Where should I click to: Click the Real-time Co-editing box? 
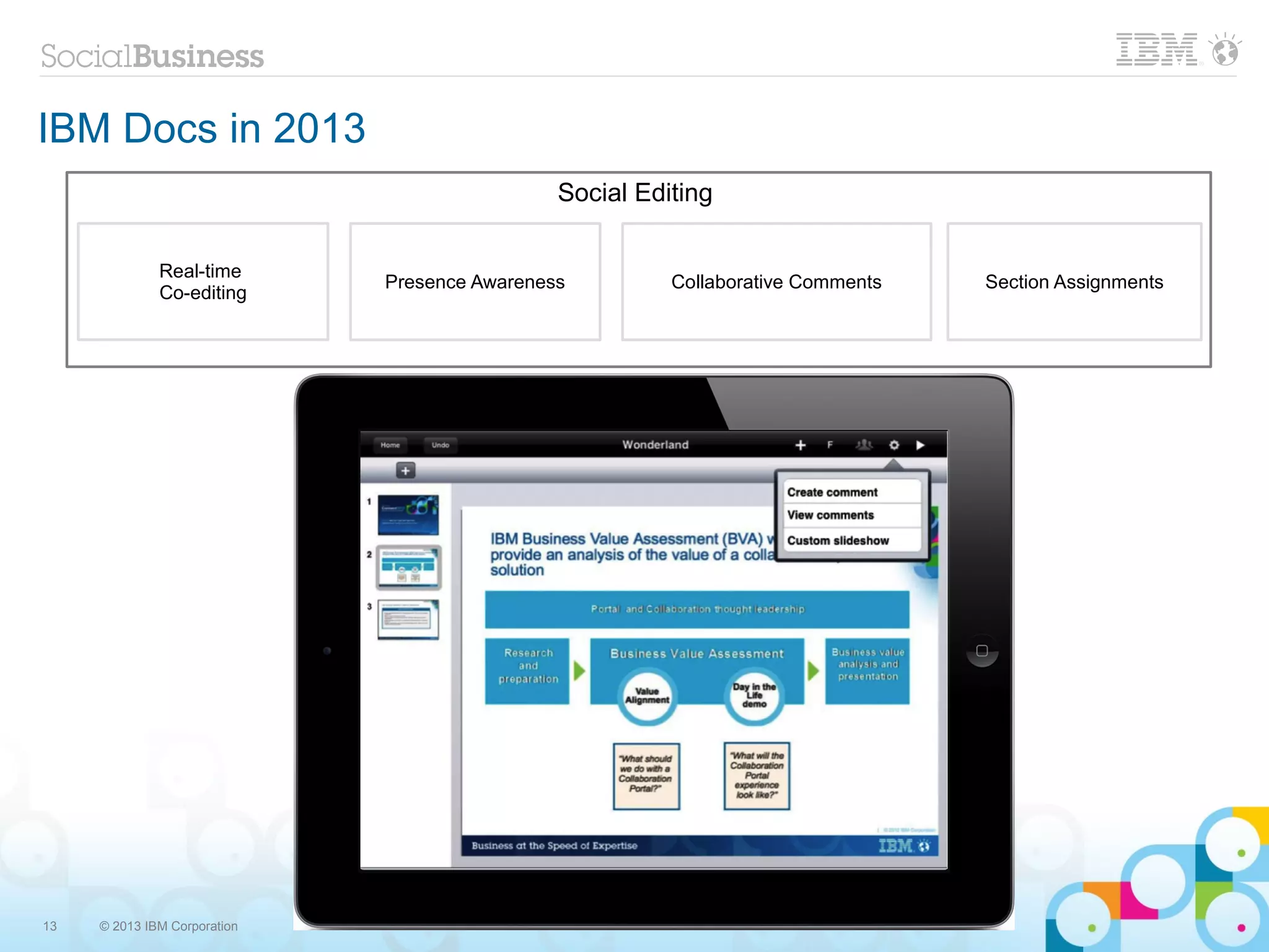click(x=203, y=282)
